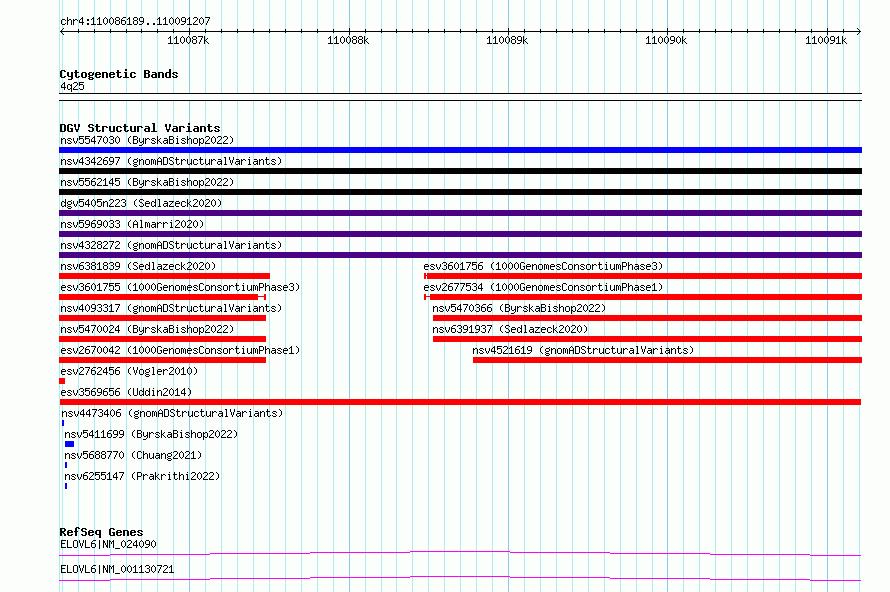Image resolution: width=890 pixels, height=592 pixels.
Task: Select the 110088k ruler tick label
Action: click(348, 40)
